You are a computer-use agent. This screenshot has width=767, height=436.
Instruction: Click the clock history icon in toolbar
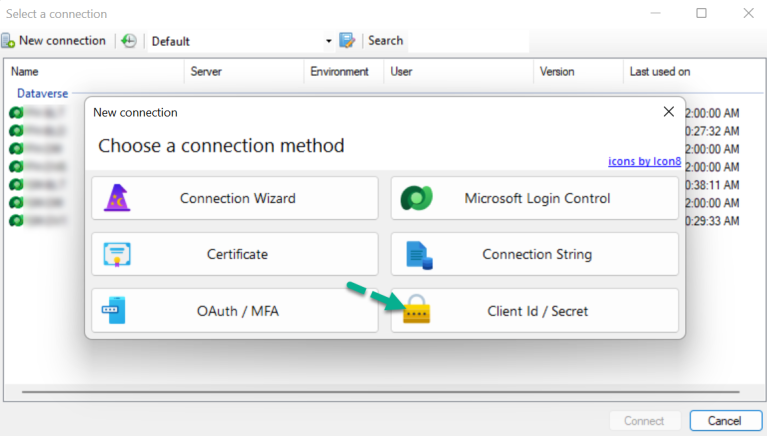pos(129,41)
